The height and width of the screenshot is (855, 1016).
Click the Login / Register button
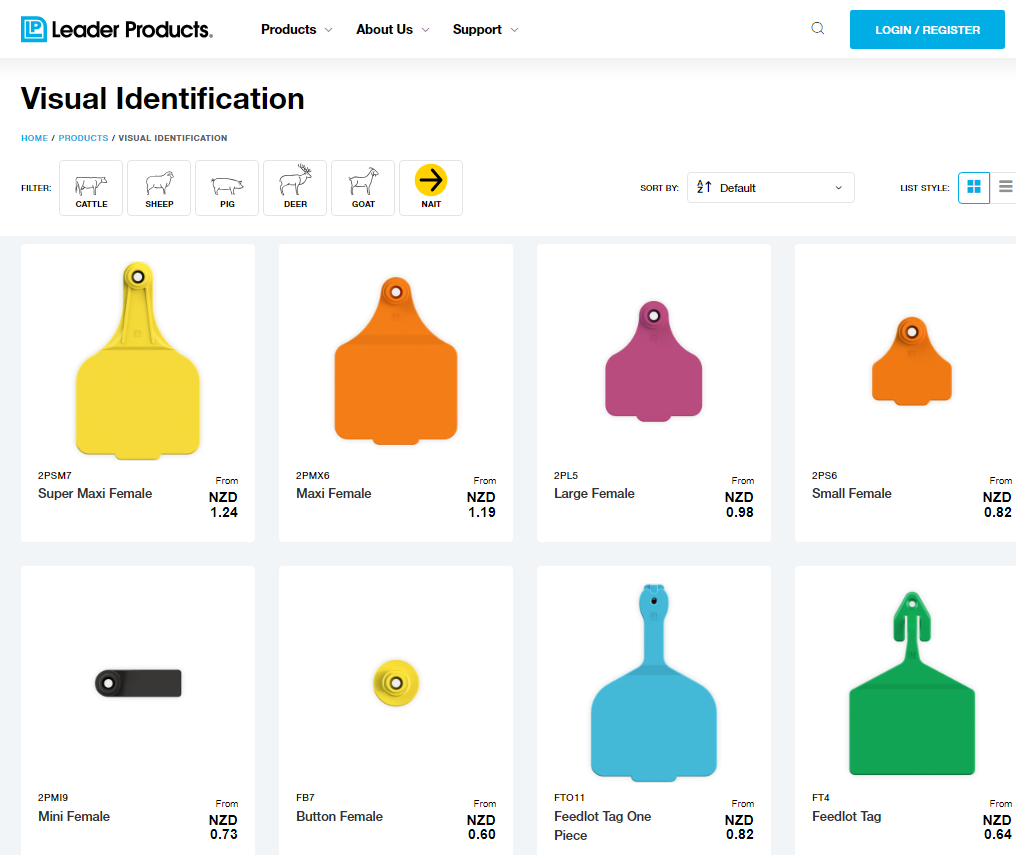(x=927, y=30)
